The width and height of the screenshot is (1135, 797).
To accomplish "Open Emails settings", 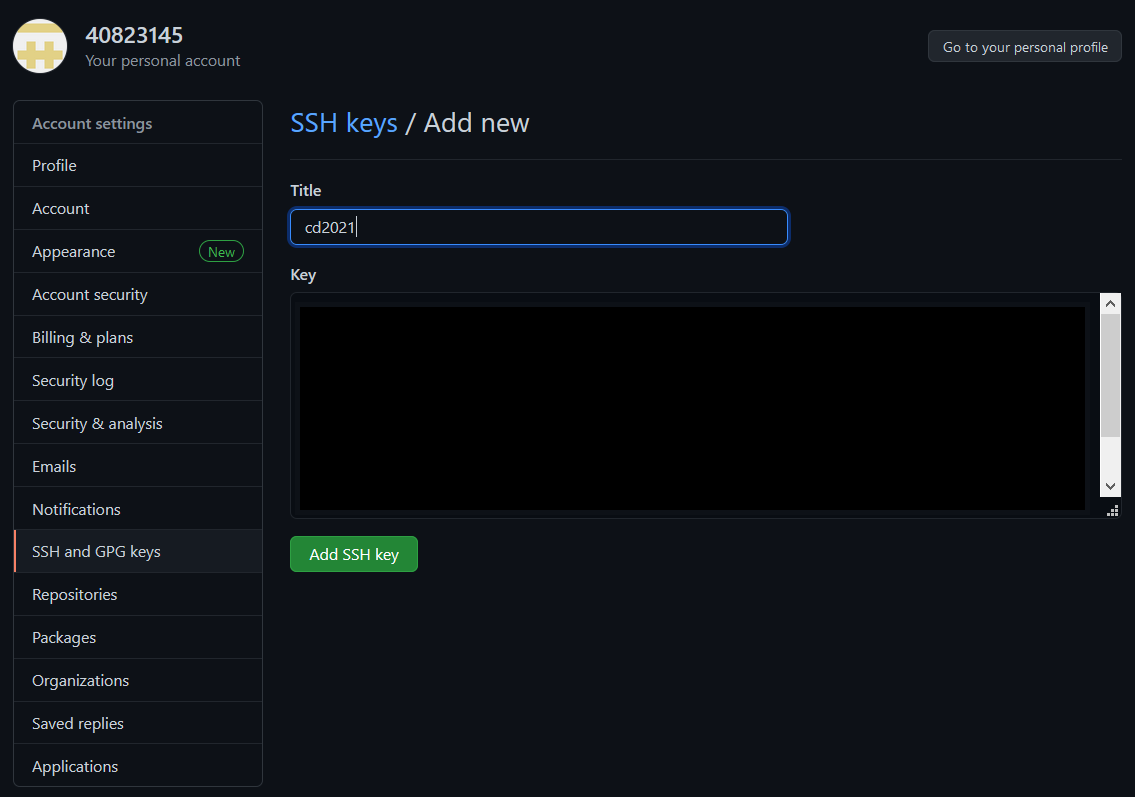I will pyautogui.click(x=138, y=466).
